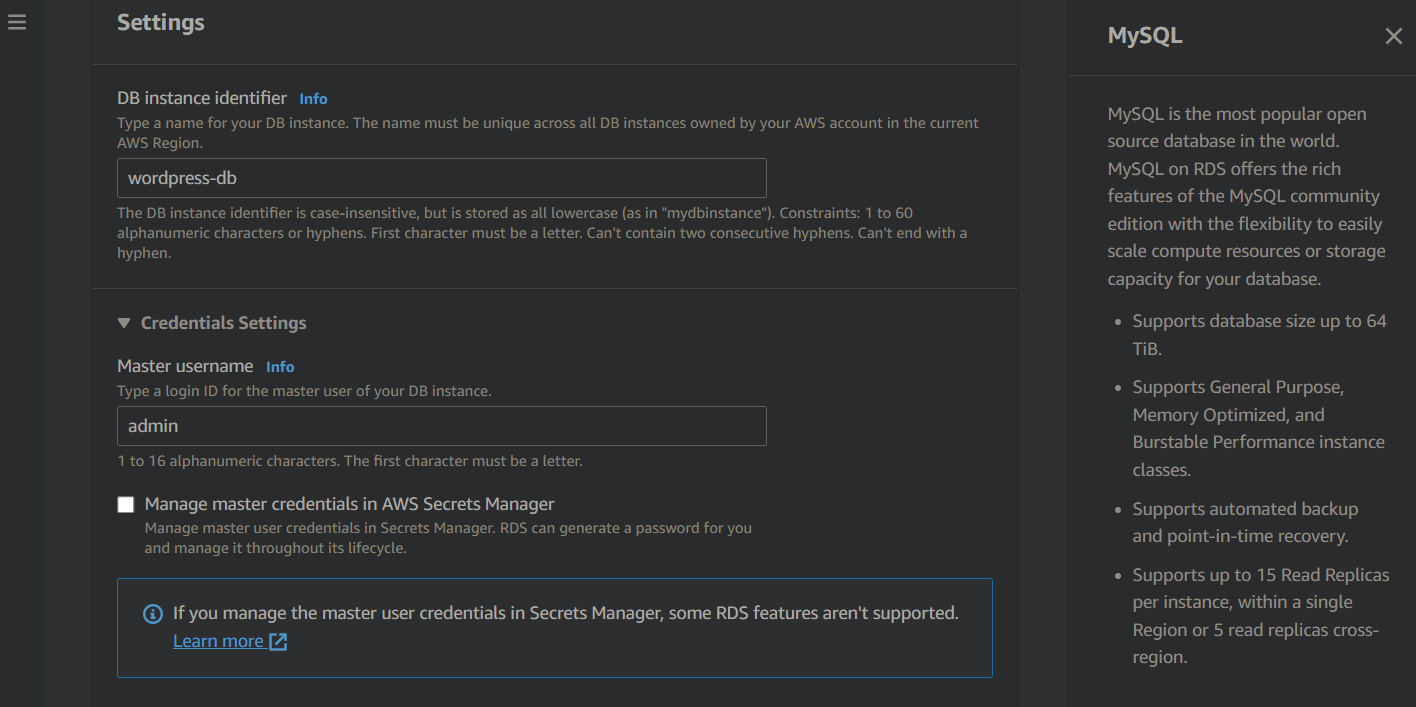This screenshot has height=707, width=1416.
Task: Click the external link icon beside Learn more
Action: (278, 642)
